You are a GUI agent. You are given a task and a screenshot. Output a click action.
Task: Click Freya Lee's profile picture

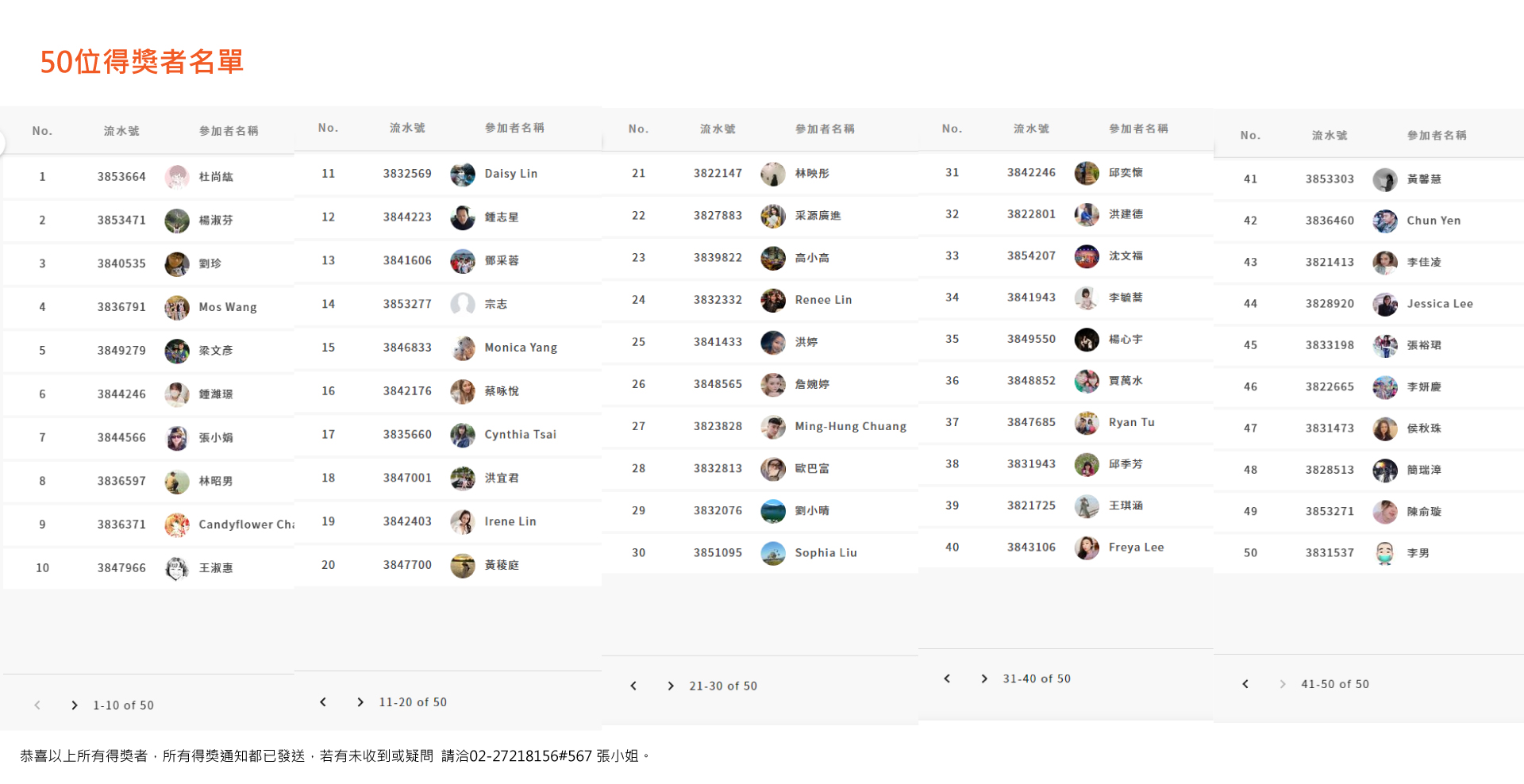[x=1087, y=548]
